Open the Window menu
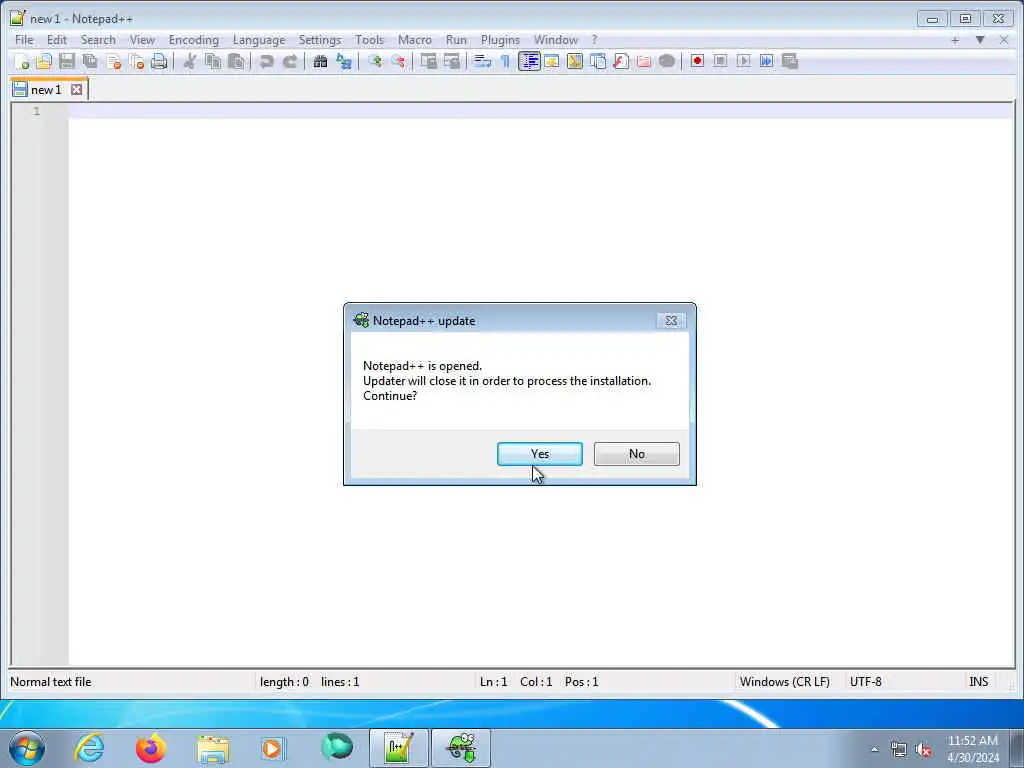The image size is (1024, 768). [556, 40]
